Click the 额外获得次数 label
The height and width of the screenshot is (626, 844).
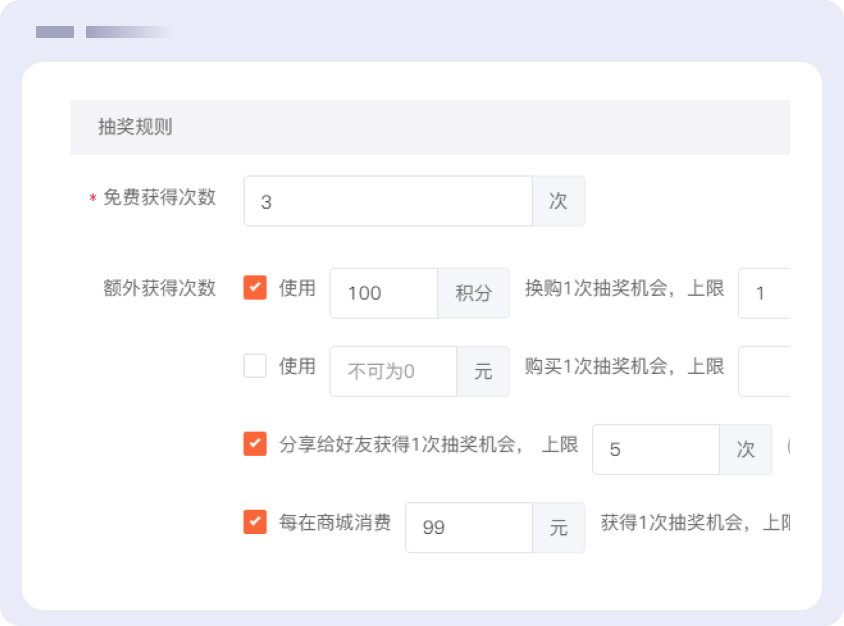click(x=159, y=289)
